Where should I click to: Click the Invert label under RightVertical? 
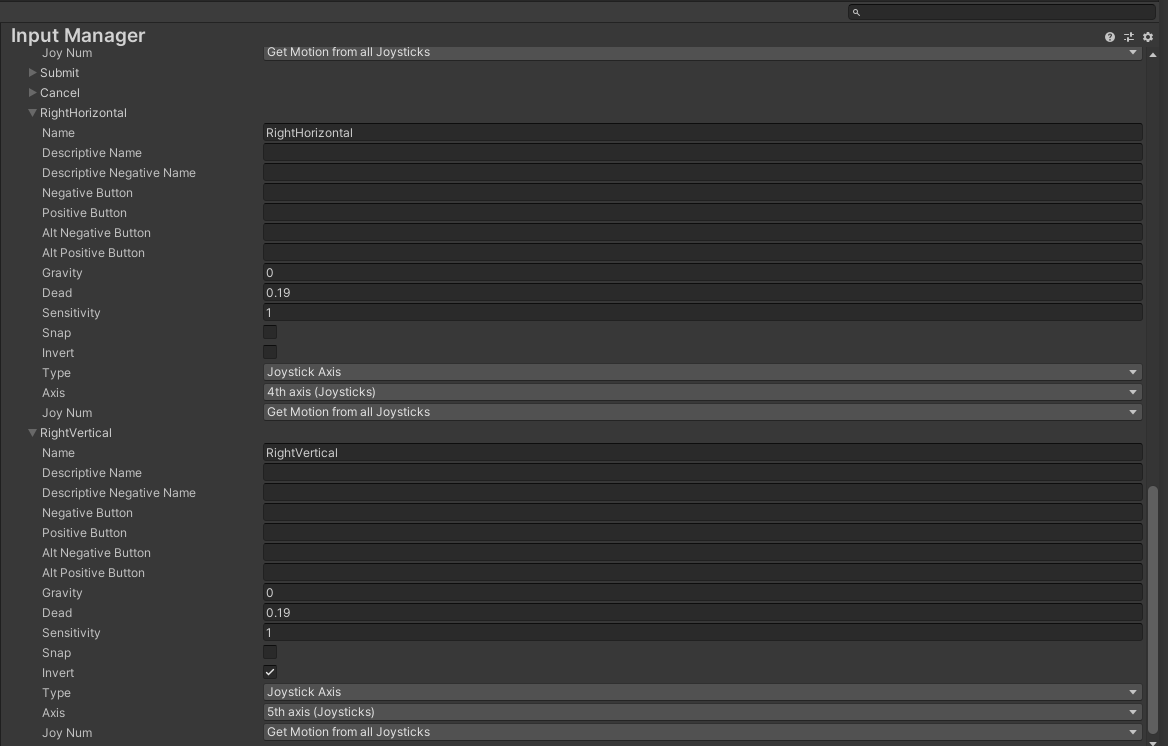pos(57,672)
